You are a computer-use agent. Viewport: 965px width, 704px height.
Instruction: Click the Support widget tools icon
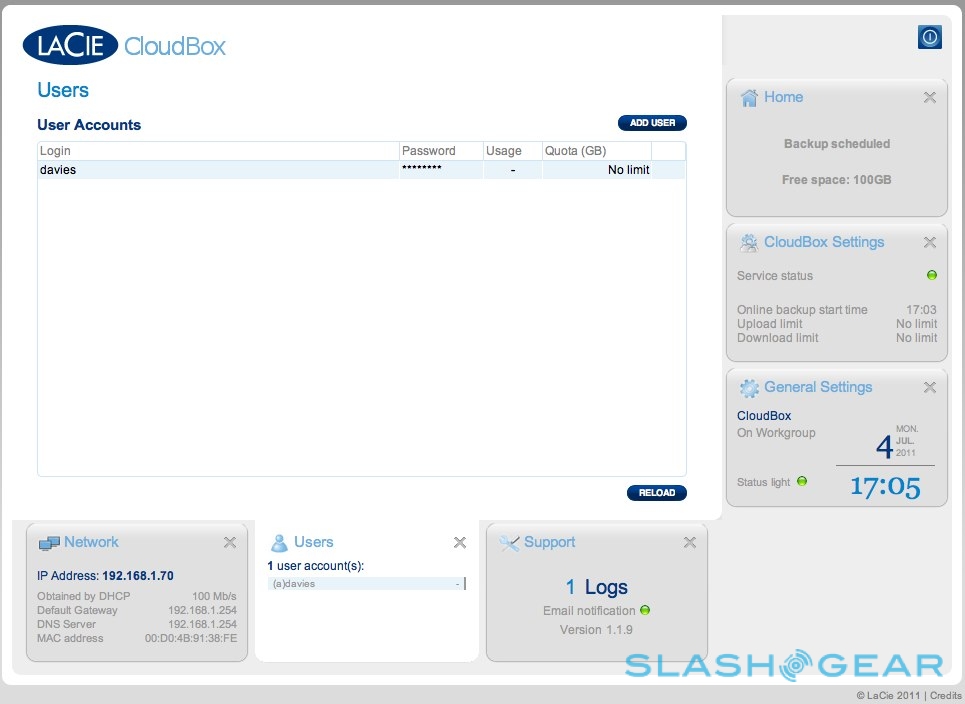pos(509,543)
